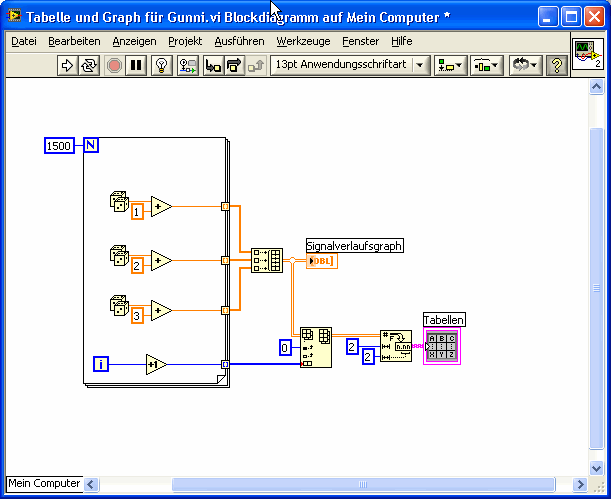The height and width of the screenshot is (499, 611).
Task: Click the blue loop output tunnel
Action: click(x=225, y=364)
